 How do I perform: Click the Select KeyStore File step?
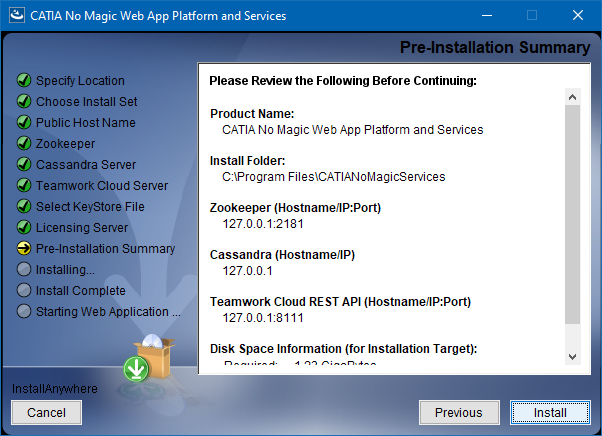pos(90,207)
